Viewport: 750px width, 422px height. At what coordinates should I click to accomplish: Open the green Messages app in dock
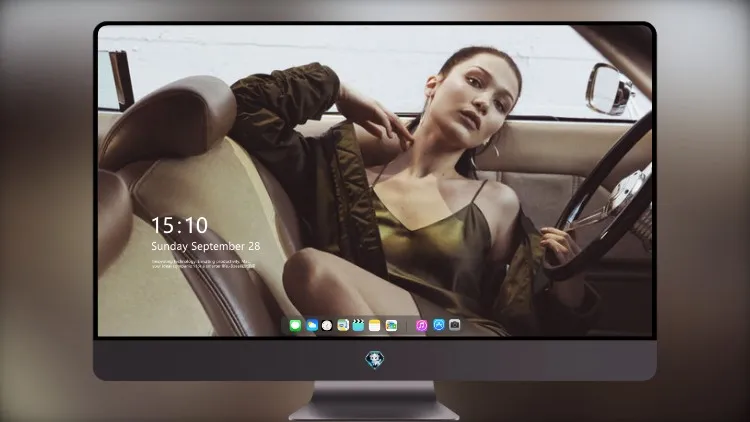tap(295, 326)
